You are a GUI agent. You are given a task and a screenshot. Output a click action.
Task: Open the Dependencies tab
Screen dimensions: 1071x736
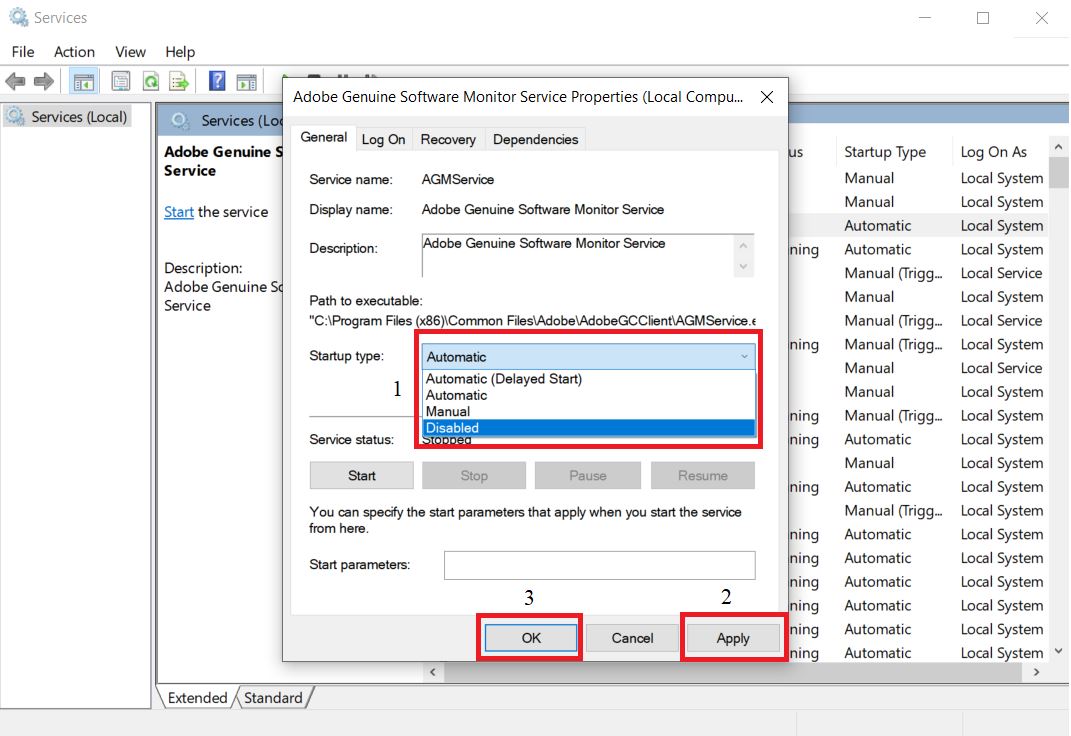click(x=535, y=140)
